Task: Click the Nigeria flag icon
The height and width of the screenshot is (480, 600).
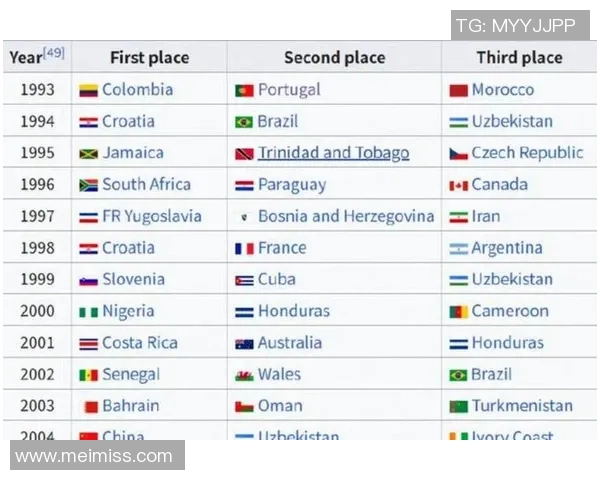Action: click(88, 312)
